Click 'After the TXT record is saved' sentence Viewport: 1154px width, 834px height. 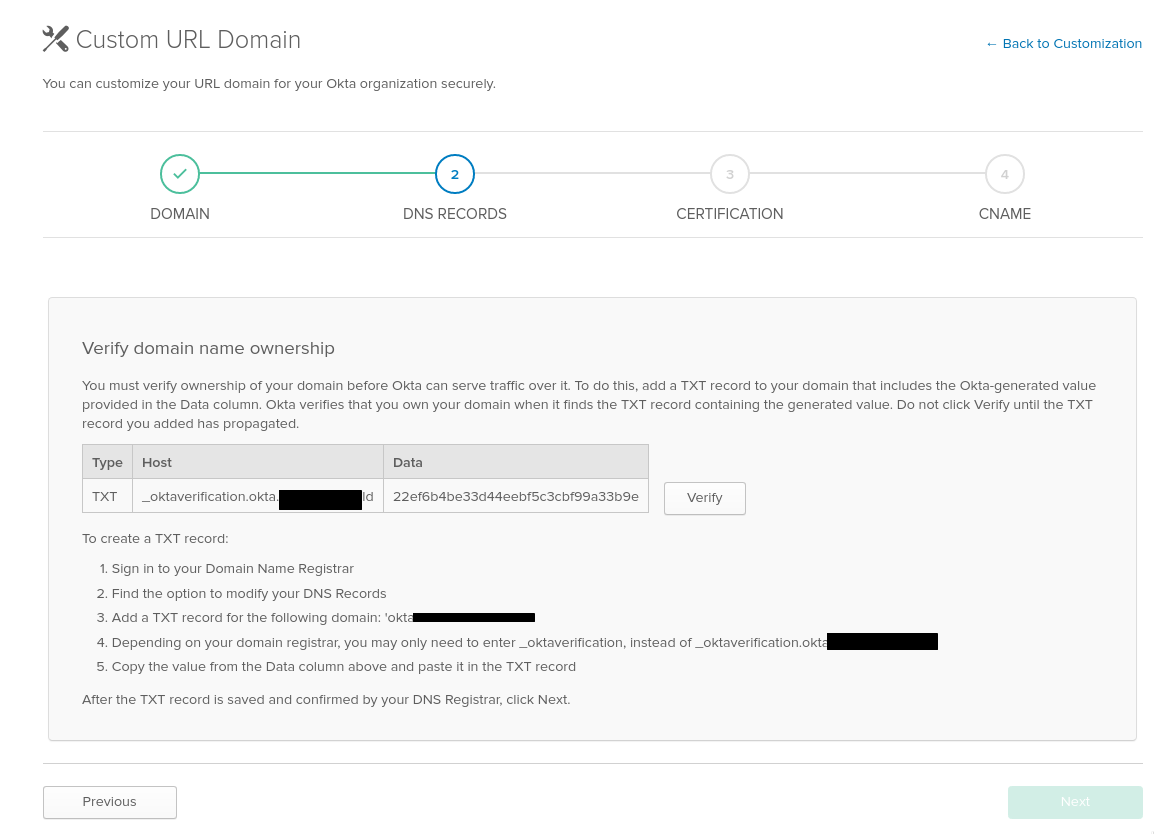coord(326,699)
